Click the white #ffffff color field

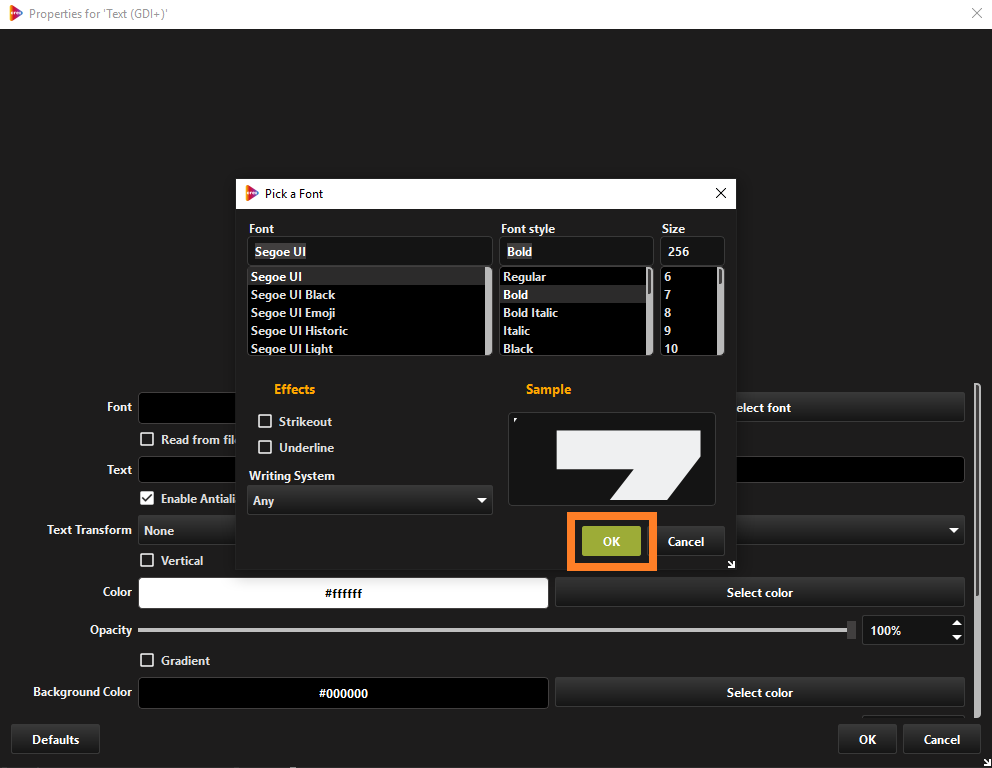(344, 593)
